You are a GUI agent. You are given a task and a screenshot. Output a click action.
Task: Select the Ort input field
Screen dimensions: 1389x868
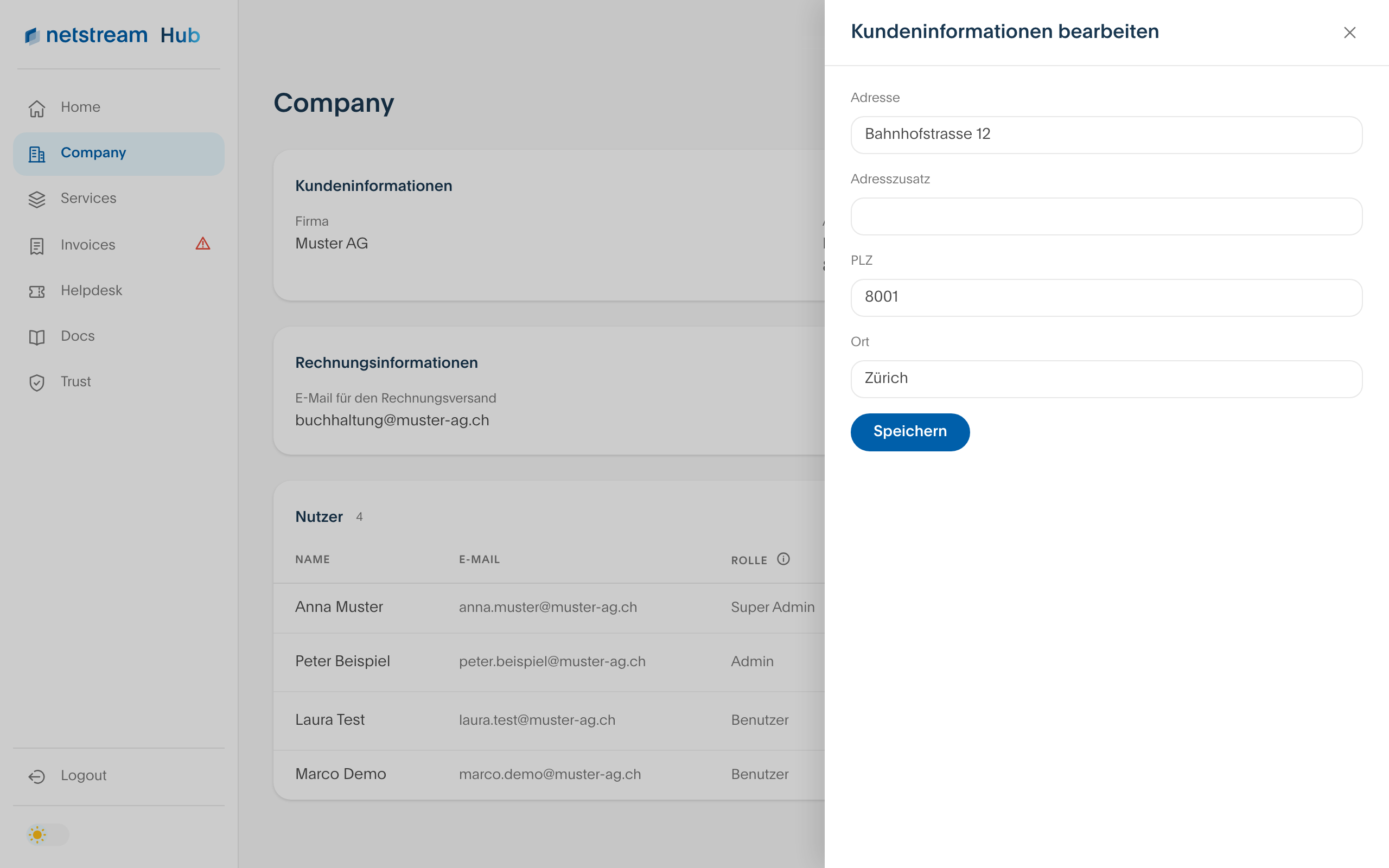(x=1106, y=379)
